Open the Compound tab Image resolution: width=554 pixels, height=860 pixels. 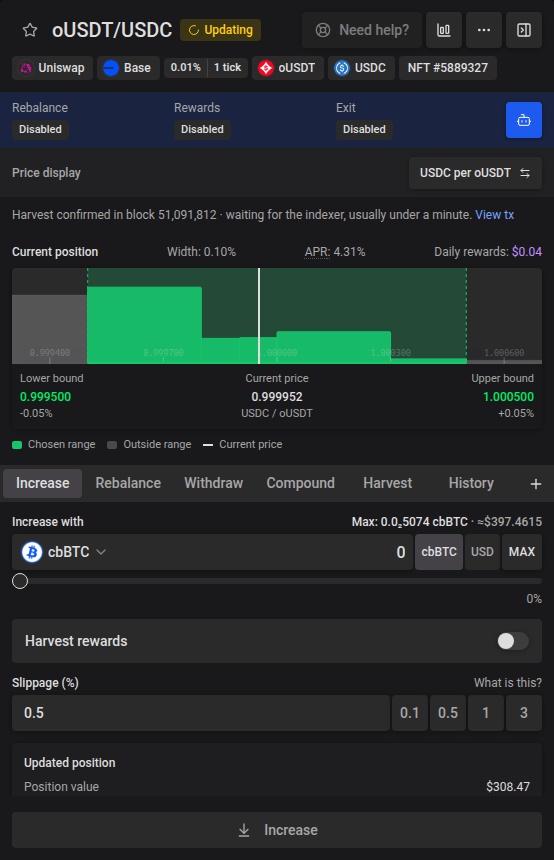click(301, 483)
